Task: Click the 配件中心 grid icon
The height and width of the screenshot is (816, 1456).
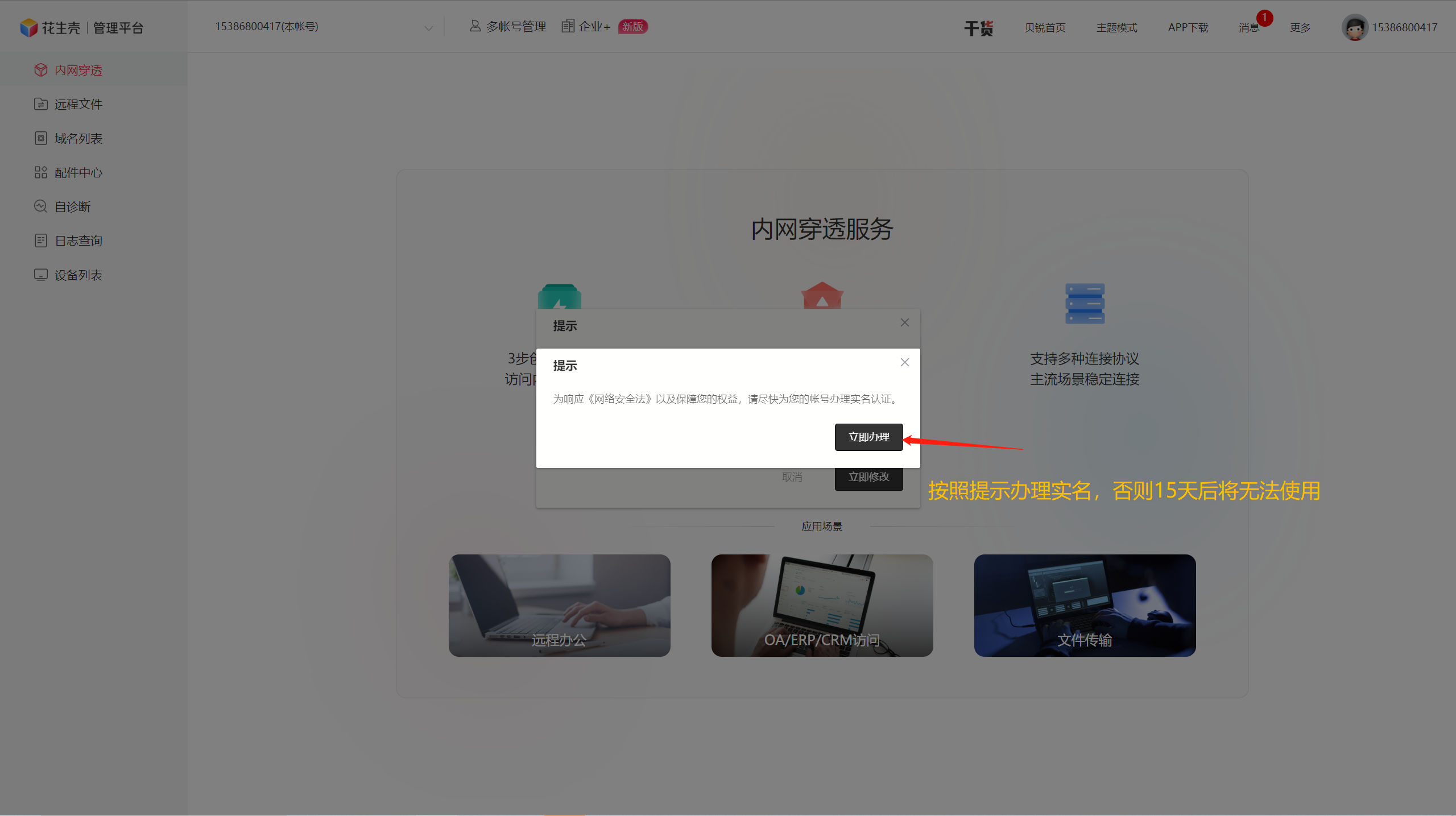Action: (x=40, y=172)
